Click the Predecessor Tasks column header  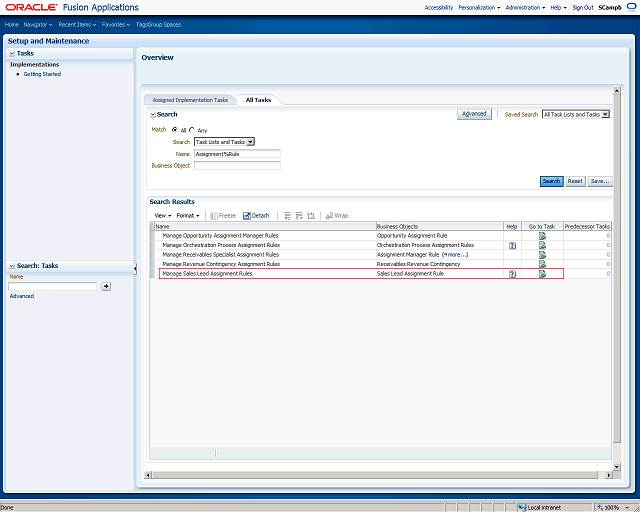pos(587,226)
